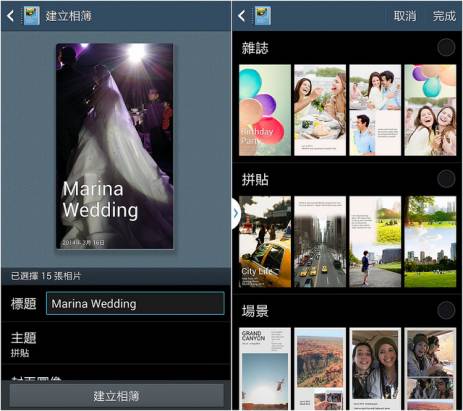Select the Grand Canyon template thumbnail
This screenshot has width=463, height=411.
[265, 369]
